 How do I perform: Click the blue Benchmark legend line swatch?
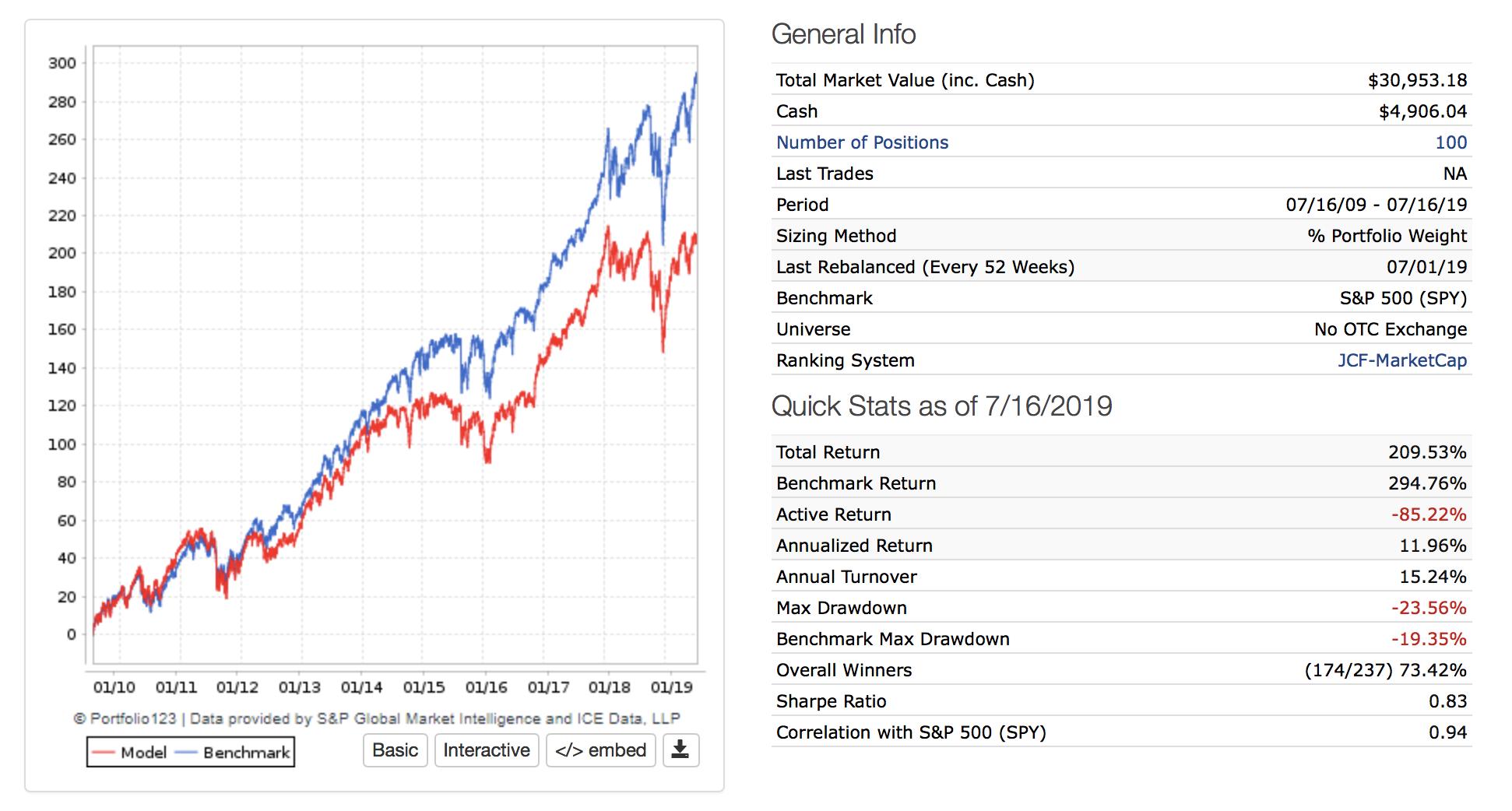(x=186, y=753)
